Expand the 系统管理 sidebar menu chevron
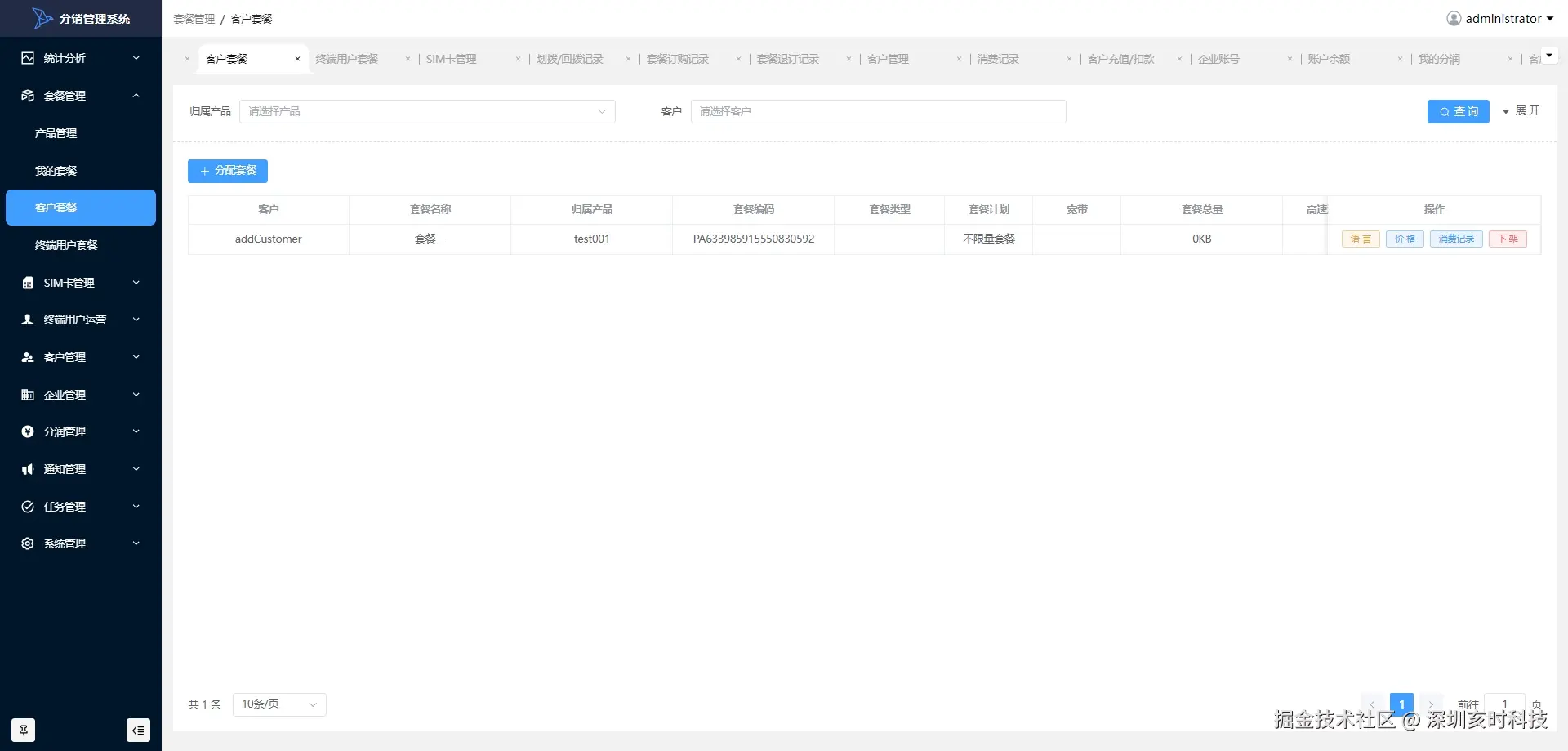Viewport: 1568px width, 751px height. (136, 543)
